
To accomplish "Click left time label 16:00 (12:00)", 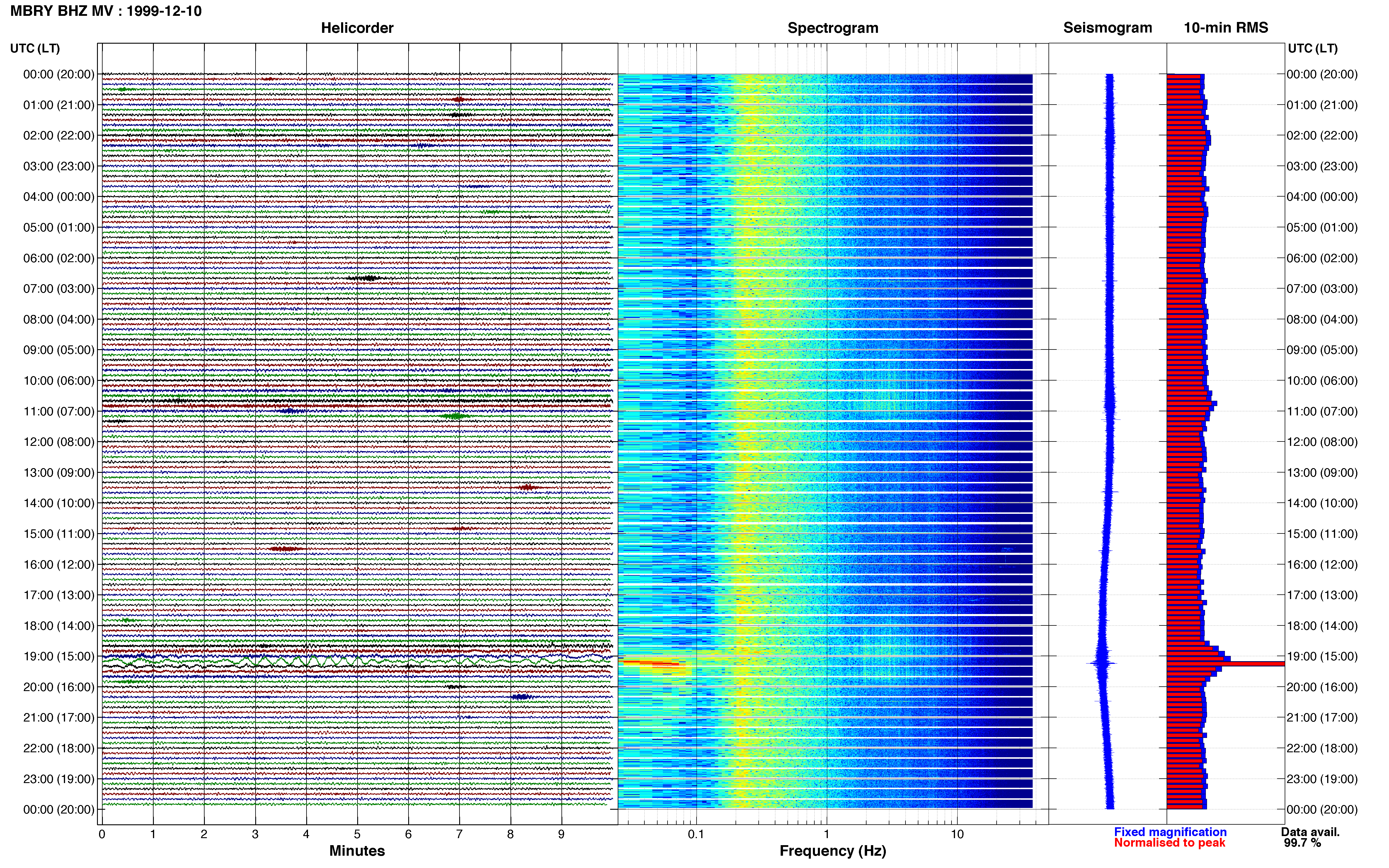I will (59, 564).
